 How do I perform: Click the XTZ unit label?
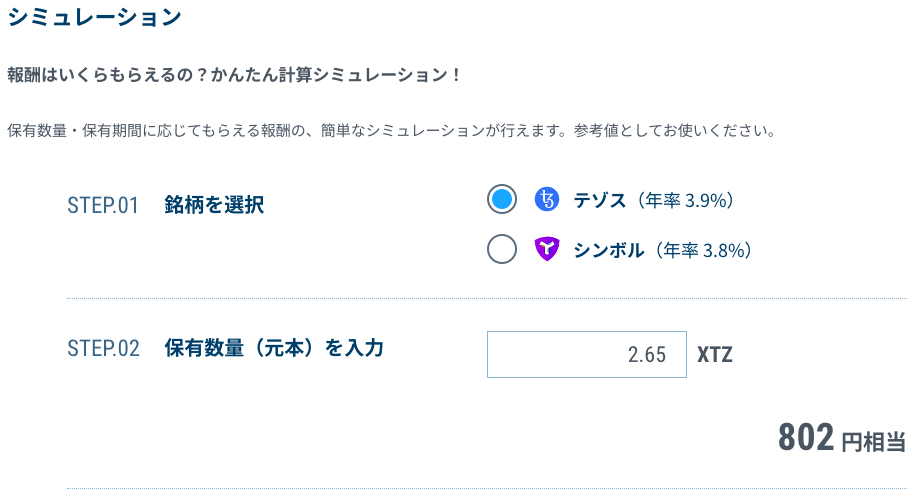click(x=715, y=355)
